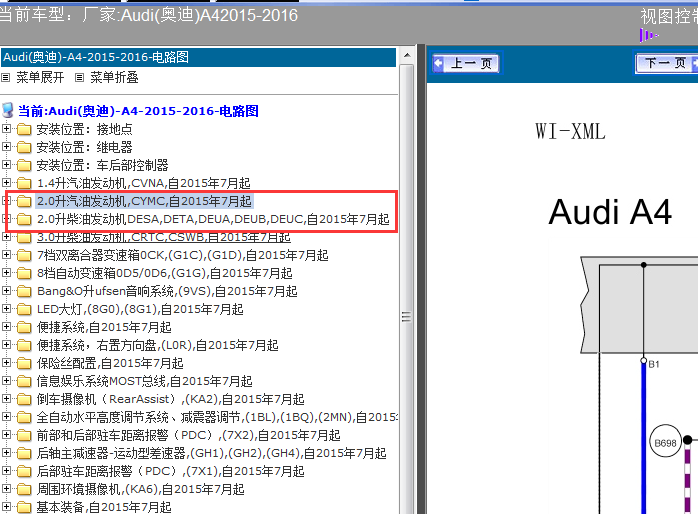Viewport: 698px width, 514px height.
Task: Expand the 安装位置：接地点 folder
Action: 6,129
